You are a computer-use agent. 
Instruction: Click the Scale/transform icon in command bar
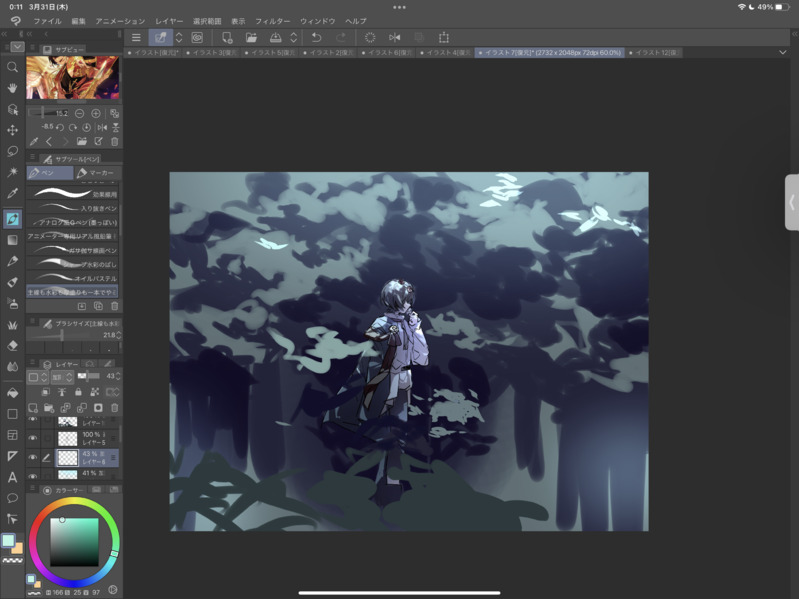click(444, 37)
